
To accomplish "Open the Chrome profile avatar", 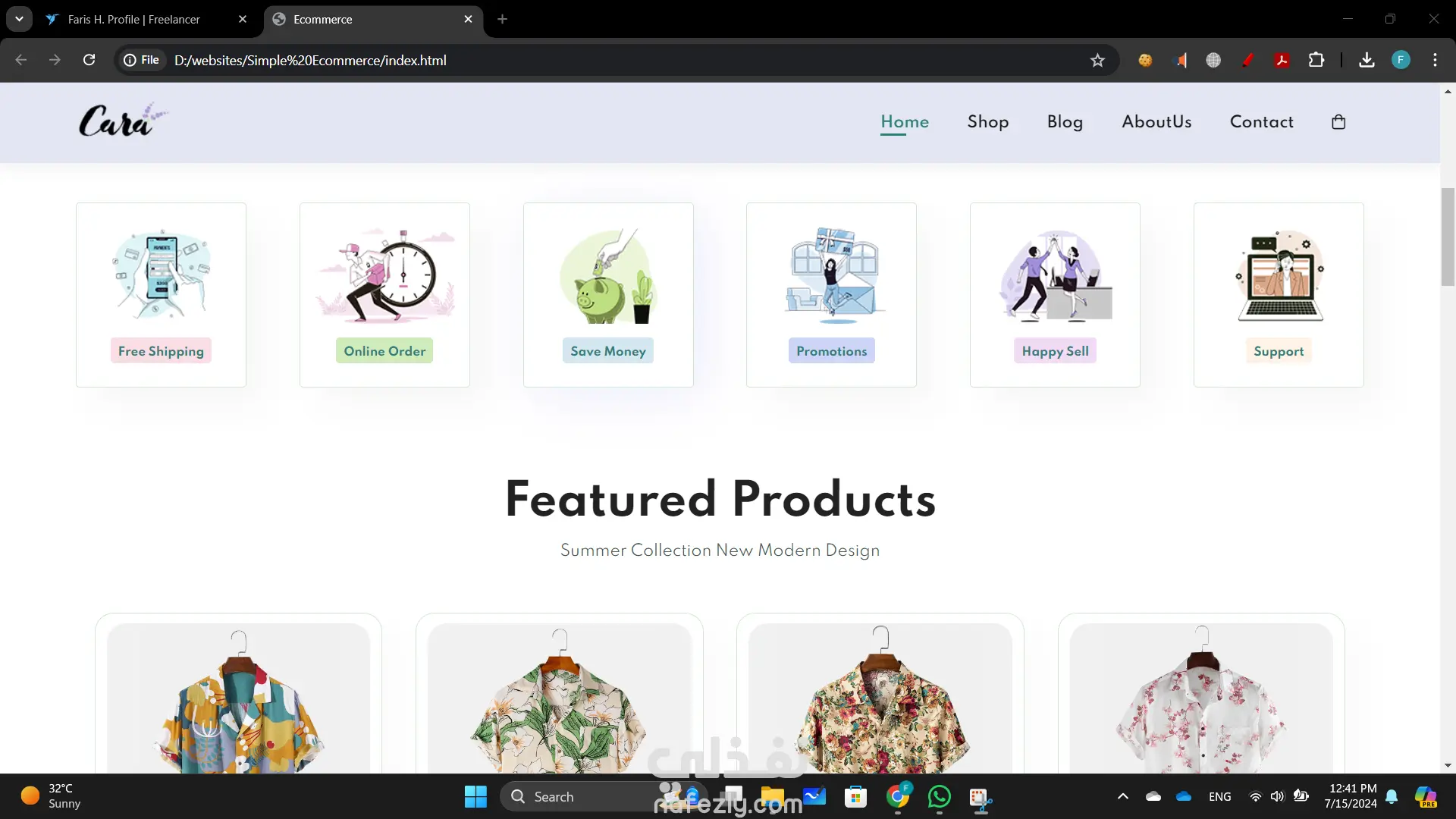I will tap(1401, 60).
